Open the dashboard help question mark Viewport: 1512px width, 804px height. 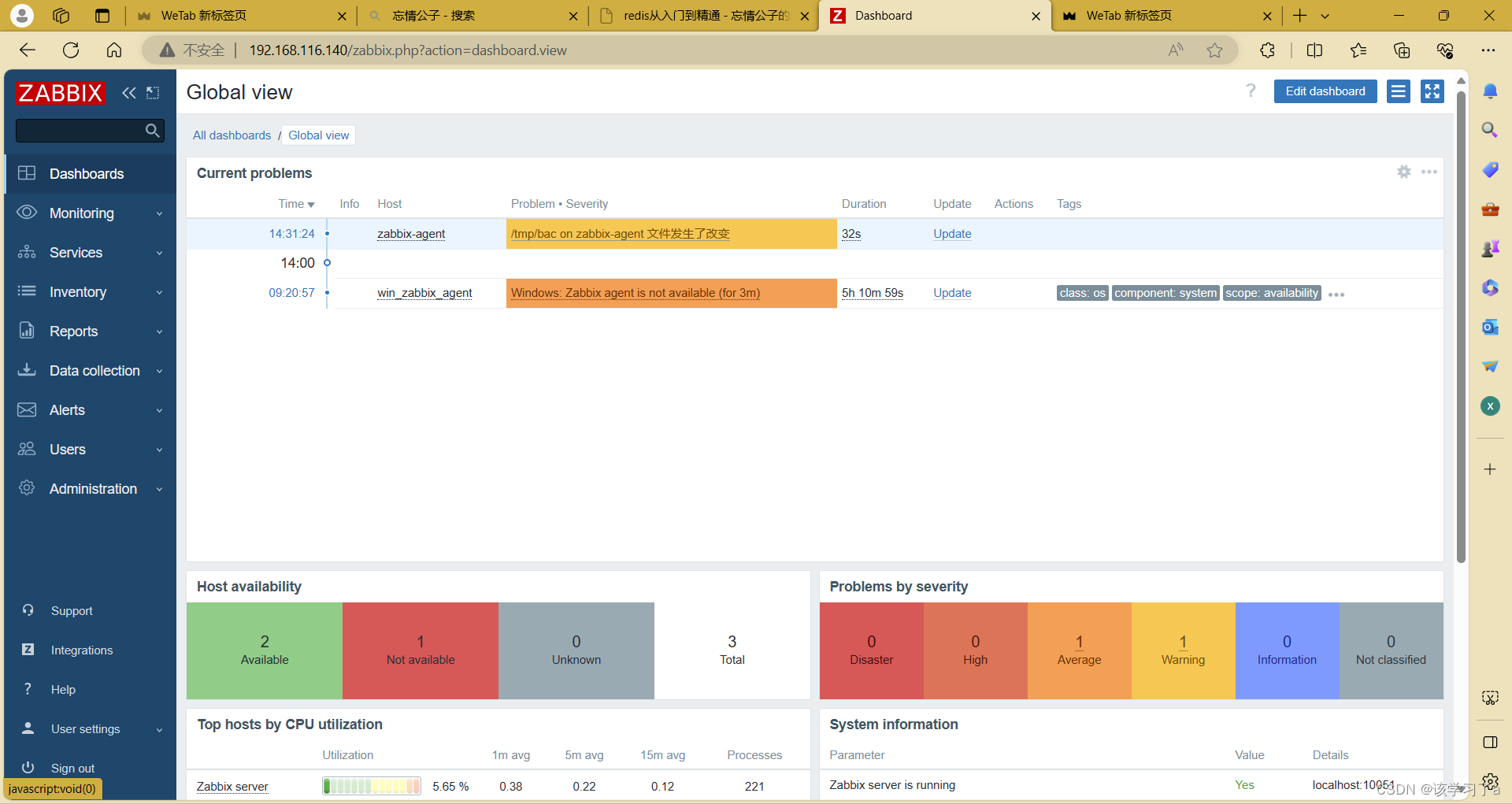pos(1251,91)
